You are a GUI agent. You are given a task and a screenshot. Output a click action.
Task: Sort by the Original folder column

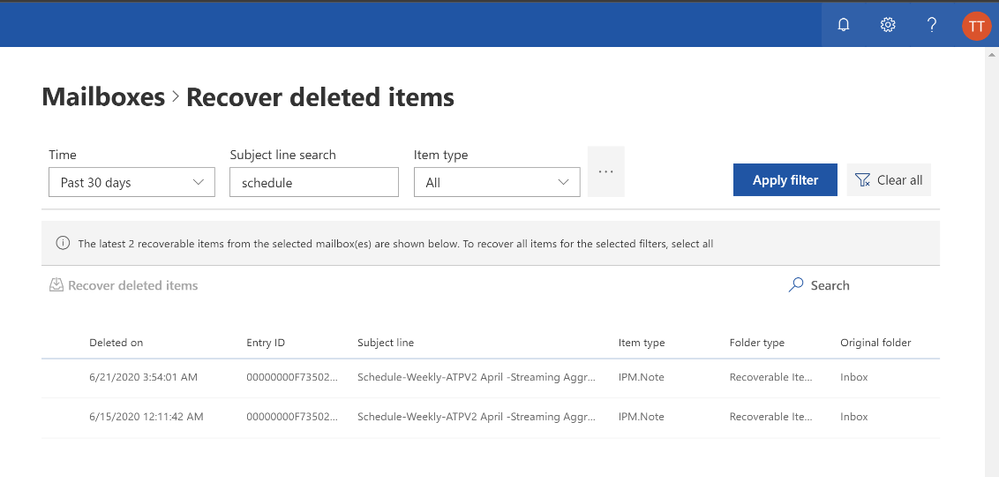click(x=875, y=343)
